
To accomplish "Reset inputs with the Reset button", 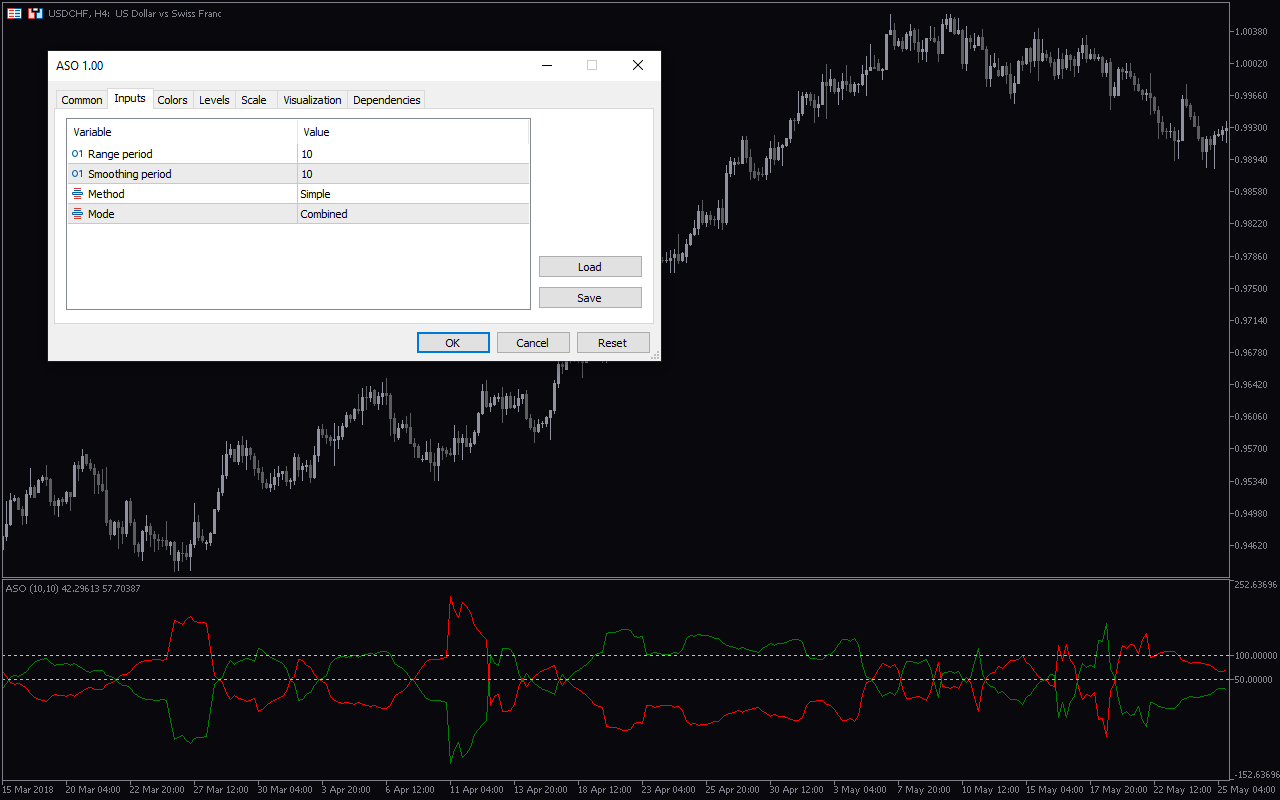I will coord(613,343).
